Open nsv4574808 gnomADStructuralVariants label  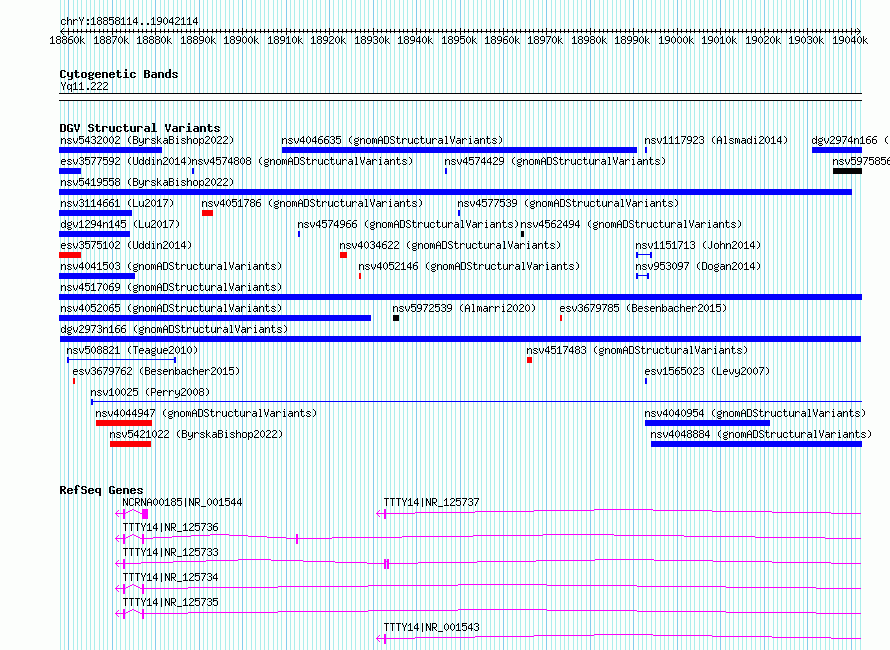click(x=303, y=161)
